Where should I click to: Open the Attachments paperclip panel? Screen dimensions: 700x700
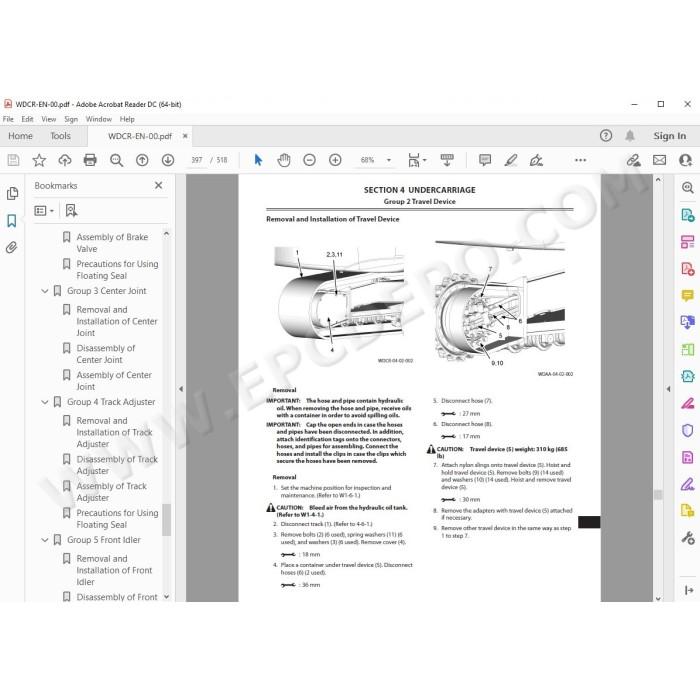12,247
